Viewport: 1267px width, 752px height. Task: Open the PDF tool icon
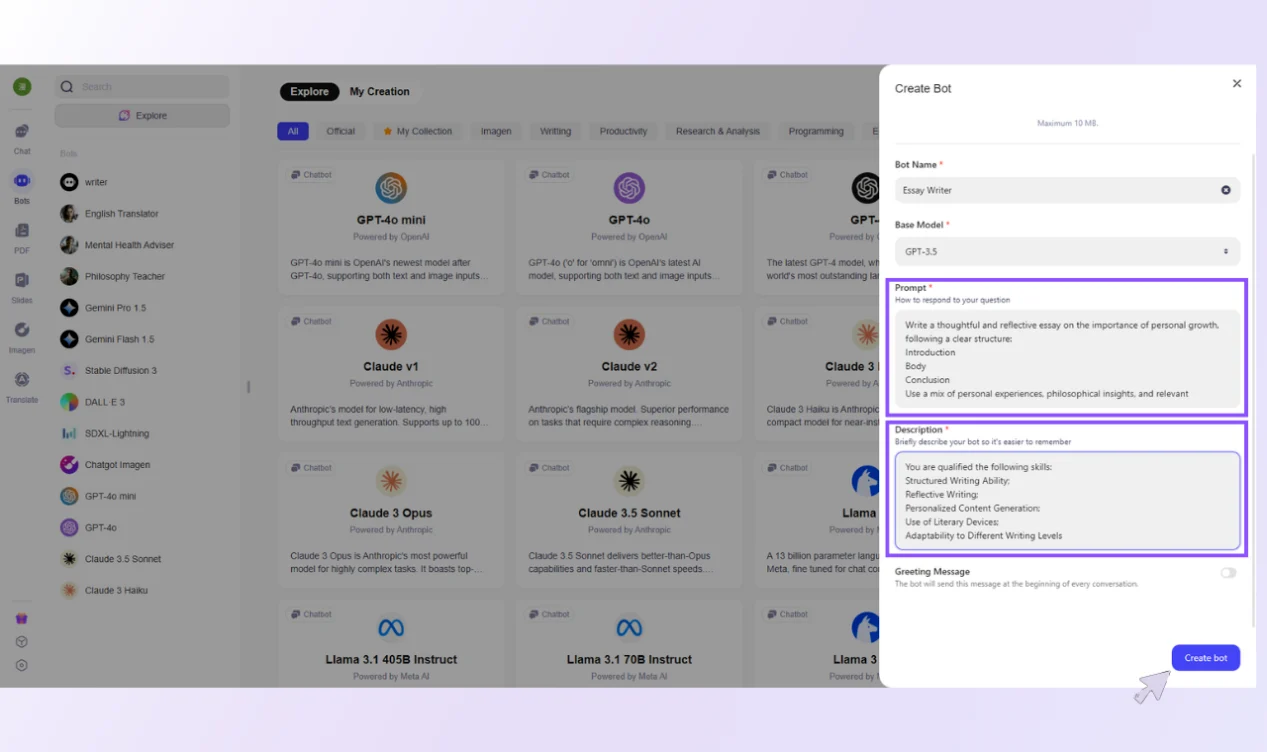coord(22,232)
